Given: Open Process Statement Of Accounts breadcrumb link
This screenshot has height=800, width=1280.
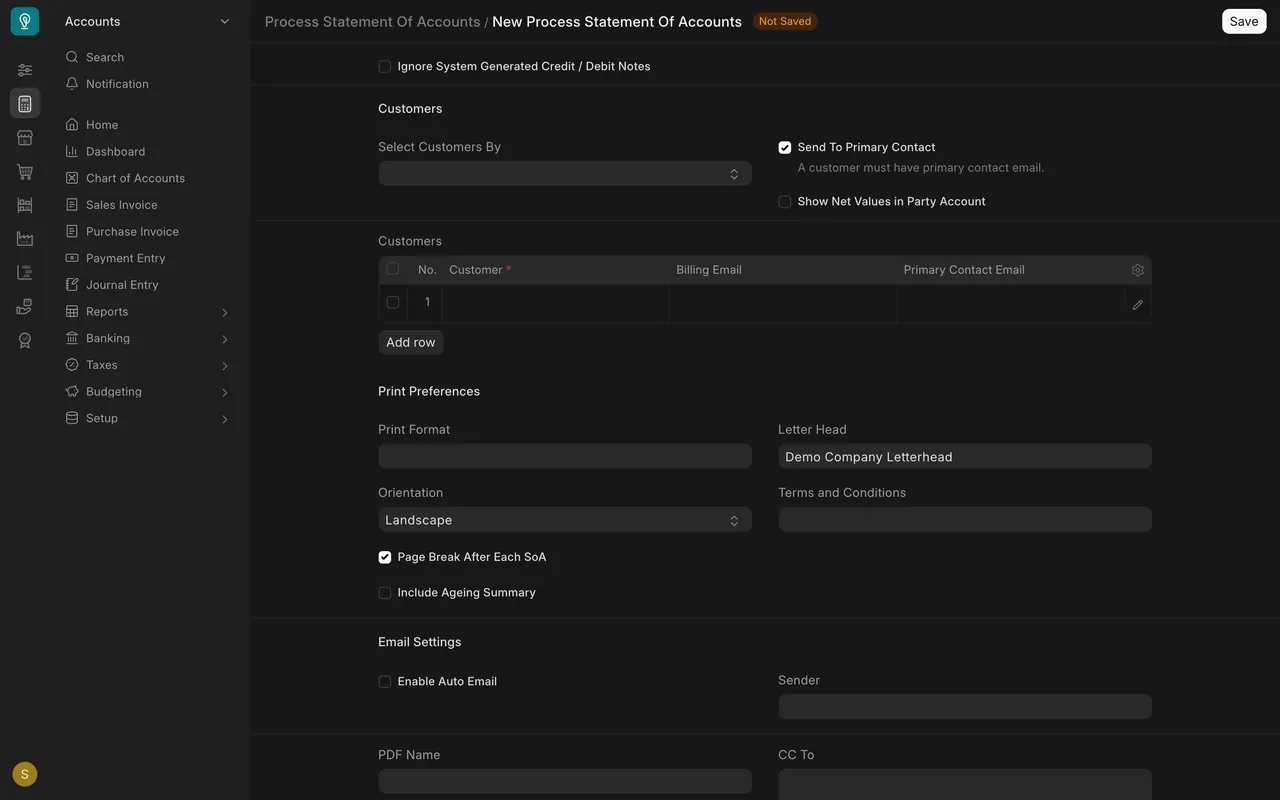Looking at the screenshot, I should (x=372, y=21).
